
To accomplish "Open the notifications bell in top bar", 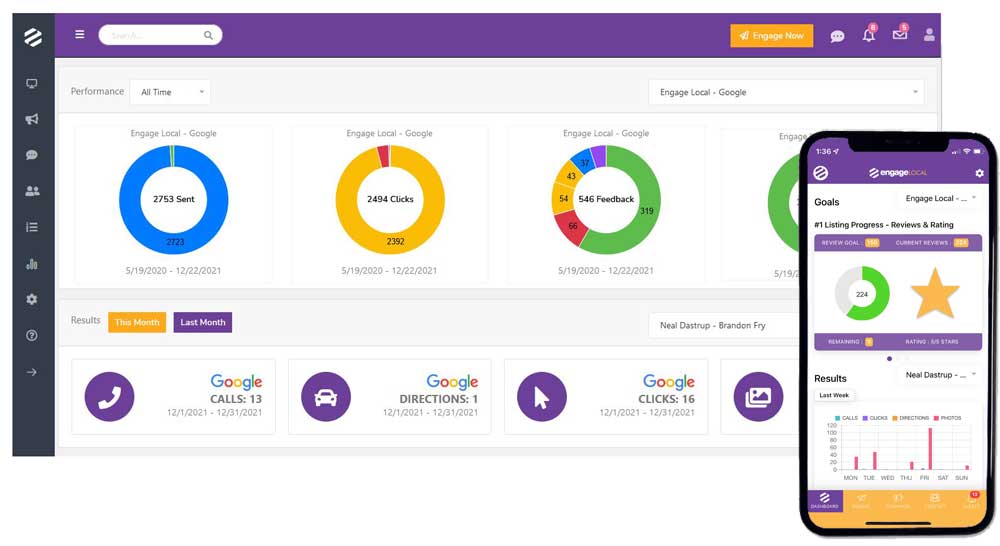I will pos(868,36).
